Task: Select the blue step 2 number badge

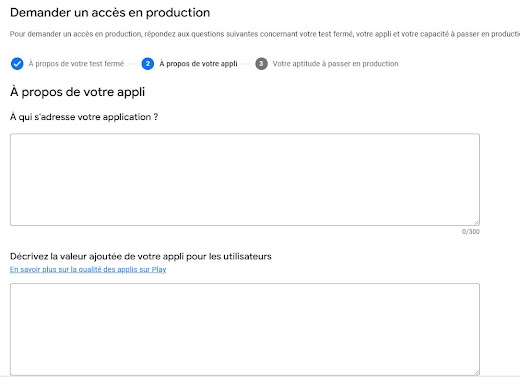Action: click(x=148, y=64)
